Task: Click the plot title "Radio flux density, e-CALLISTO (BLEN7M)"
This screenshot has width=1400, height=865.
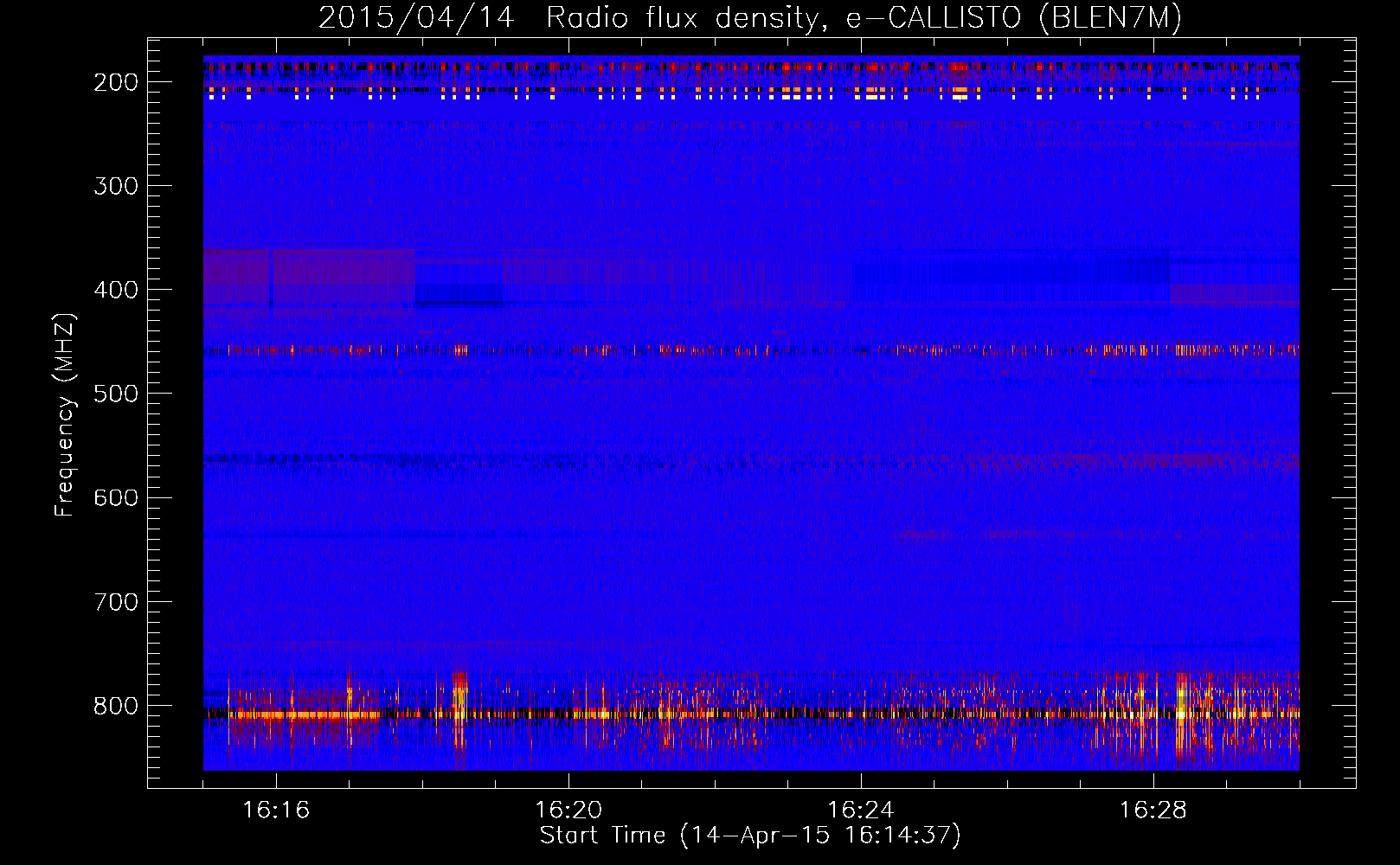Action: point(864,18)
